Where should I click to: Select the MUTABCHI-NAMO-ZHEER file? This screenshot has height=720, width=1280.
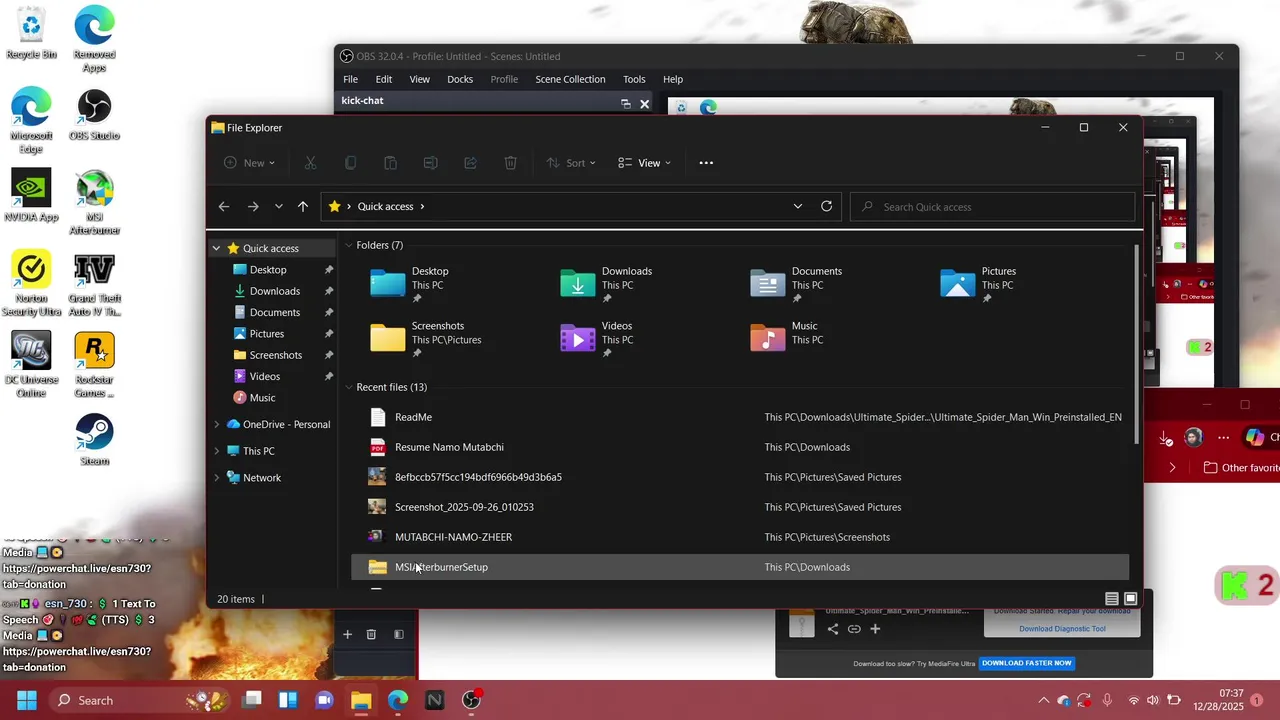coord(740,537)
